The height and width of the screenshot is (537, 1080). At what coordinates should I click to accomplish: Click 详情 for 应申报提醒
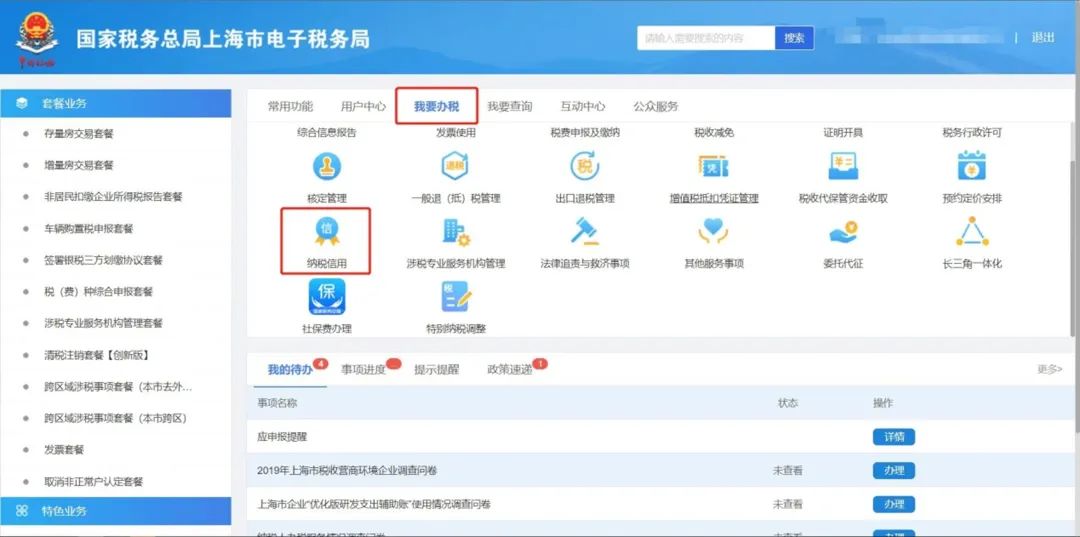[893, 436]
